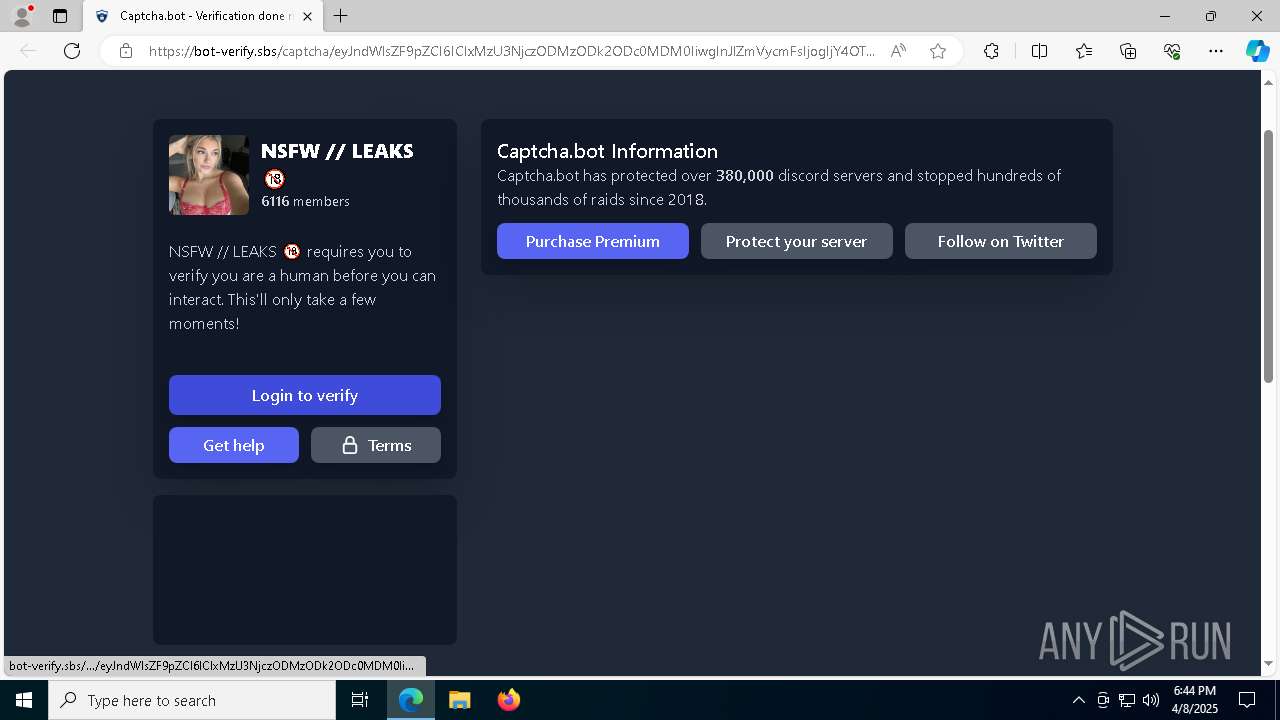This screenshot has height=720, width=1280.
Task: Open the Terms button
Action: [x=376, y=445]
